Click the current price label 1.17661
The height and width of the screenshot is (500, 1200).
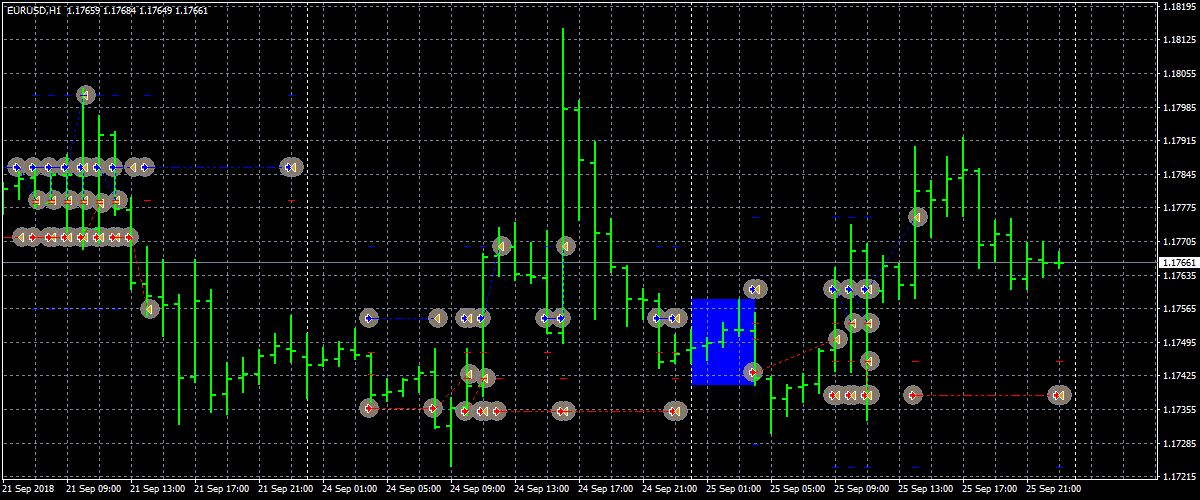[x=1177, y=262]
